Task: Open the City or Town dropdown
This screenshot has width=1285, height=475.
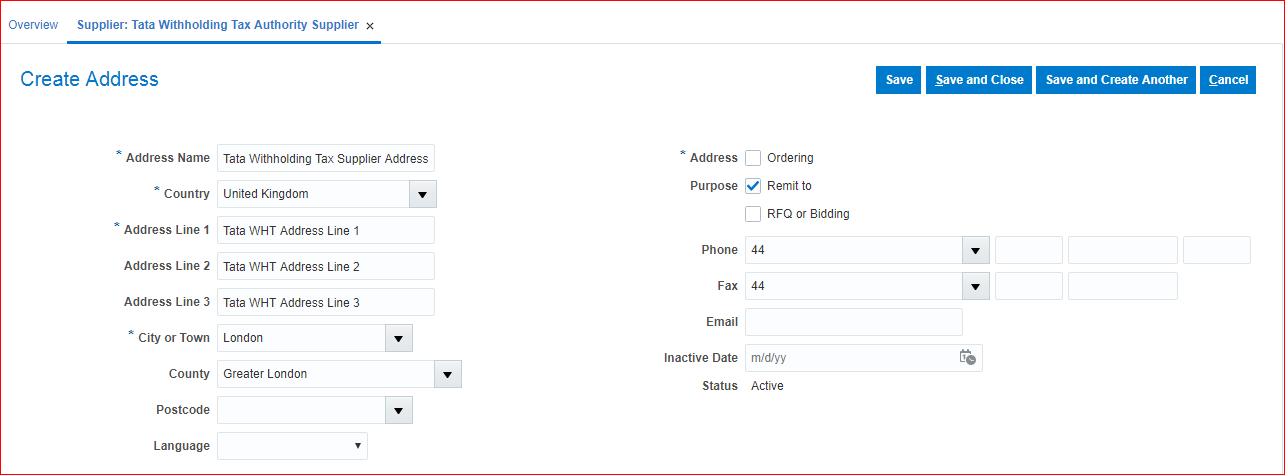Action: click(399, 338)
